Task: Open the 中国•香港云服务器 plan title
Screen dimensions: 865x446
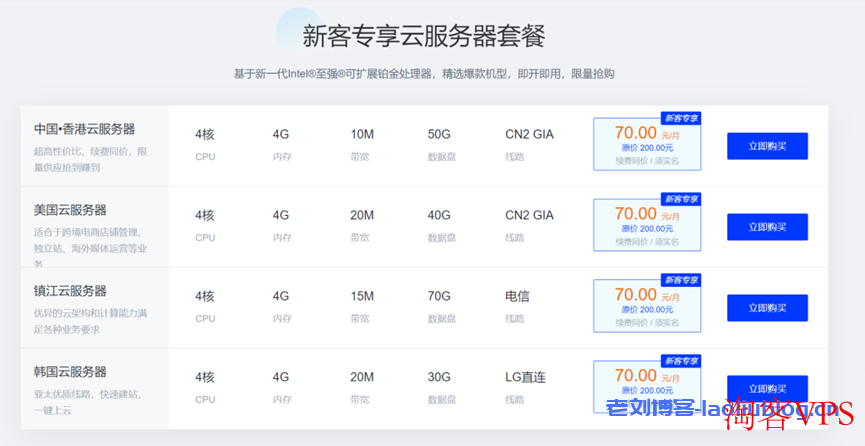Action: click(x=84, y=129)
